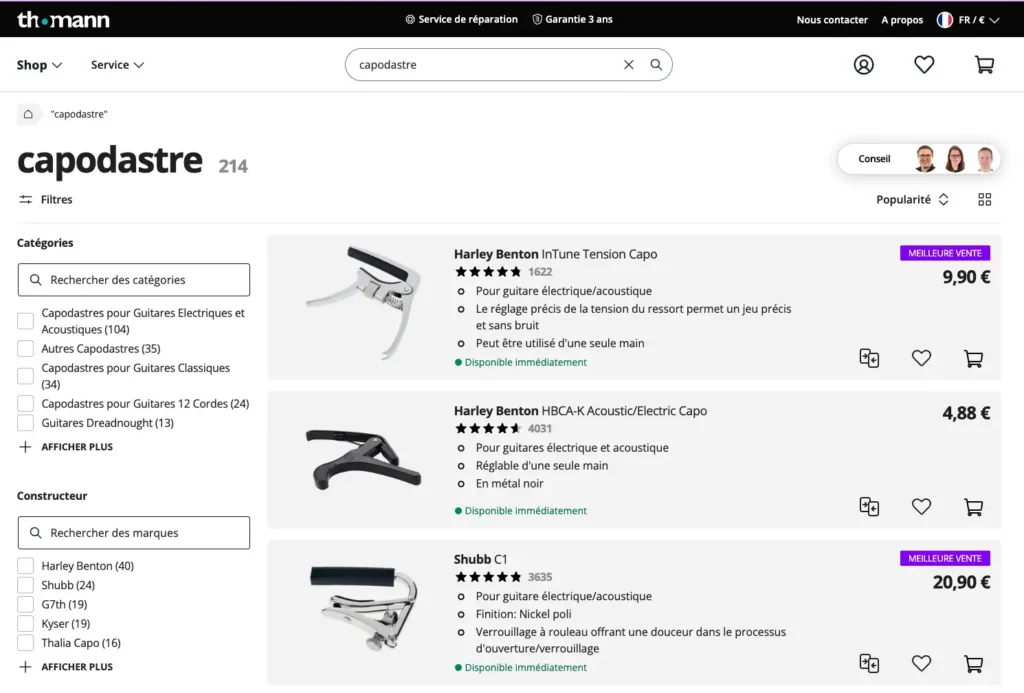The width and height of the screenshot is (1024, 693).
Task: Open the FR / € language selector
Action: click(968, 20)
